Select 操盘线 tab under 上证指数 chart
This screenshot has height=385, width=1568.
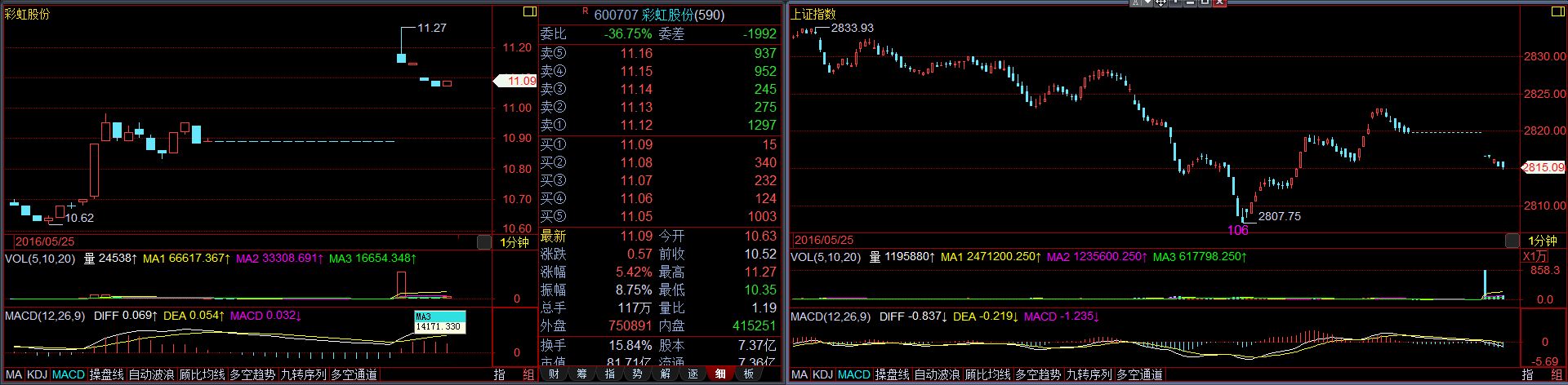(x=892, y=374)
